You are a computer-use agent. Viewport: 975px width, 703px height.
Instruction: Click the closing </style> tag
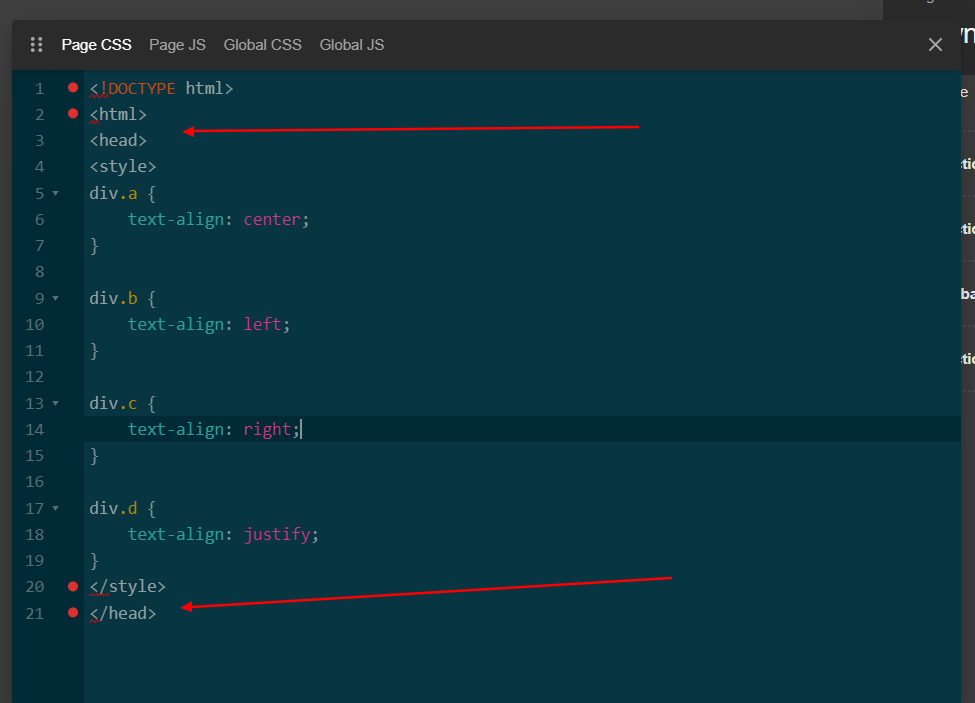click(x=127, y=587)
